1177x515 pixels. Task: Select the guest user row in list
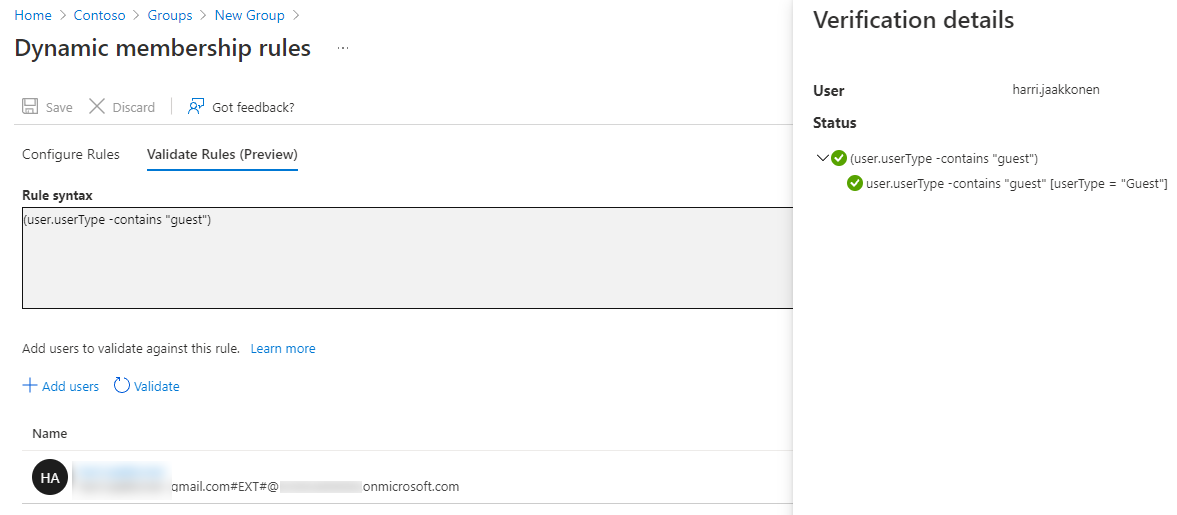(x=400, y=478)
